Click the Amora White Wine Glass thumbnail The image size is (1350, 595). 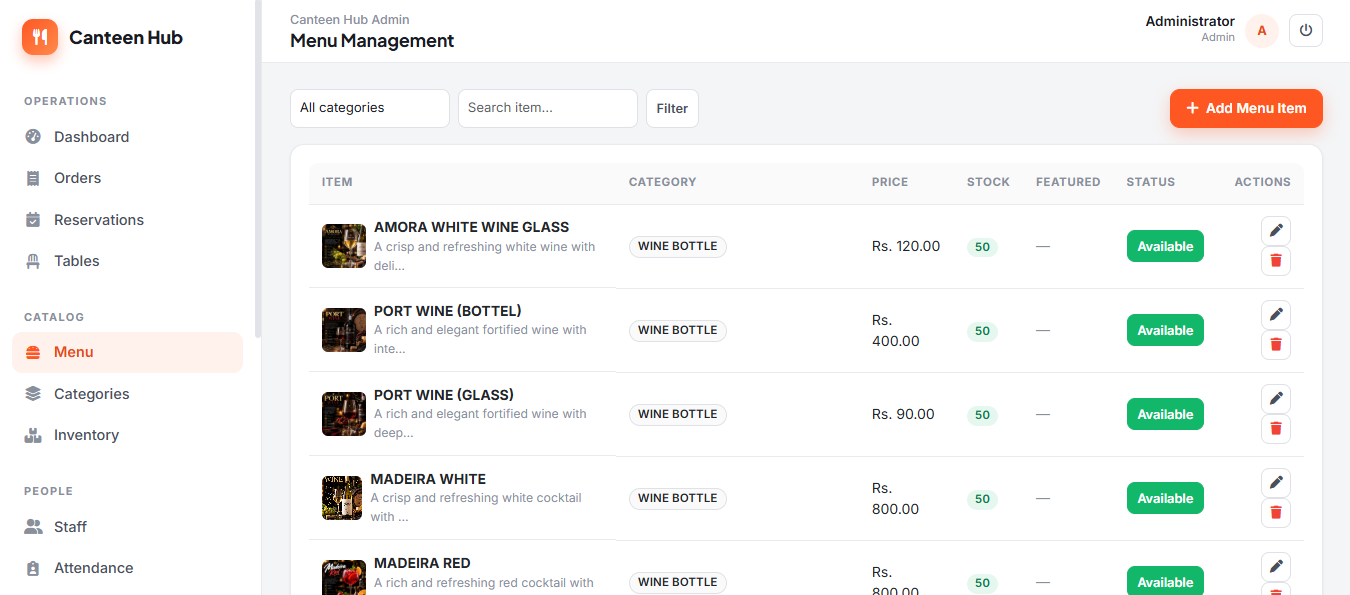[x=344, y=246]
